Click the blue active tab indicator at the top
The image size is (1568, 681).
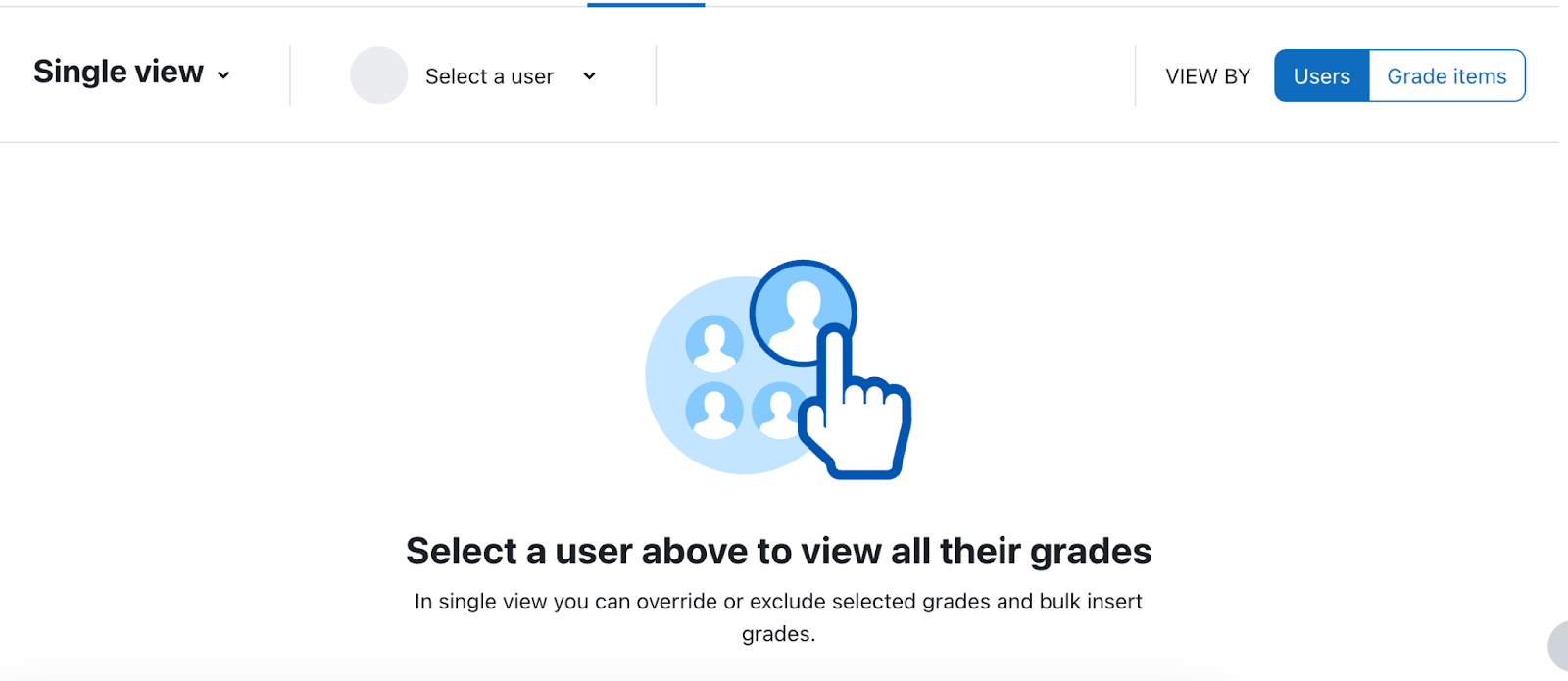[x=646, y=4]
